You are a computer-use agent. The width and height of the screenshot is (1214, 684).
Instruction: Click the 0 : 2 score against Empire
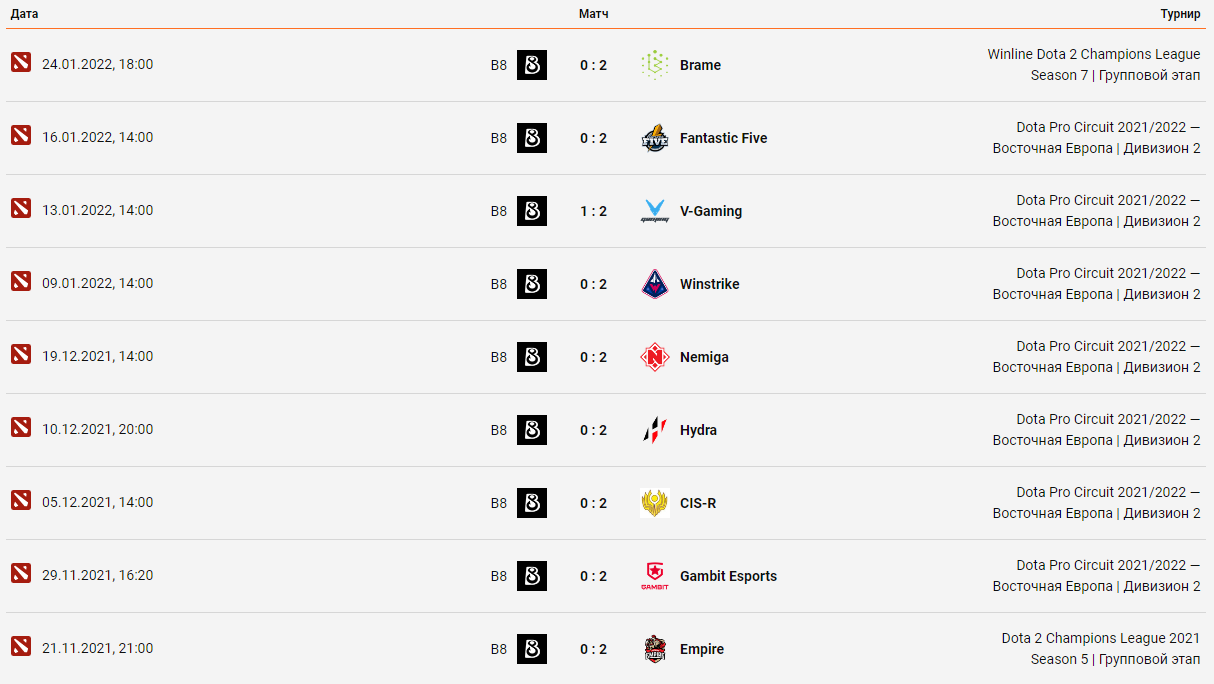tap(593, 649)
